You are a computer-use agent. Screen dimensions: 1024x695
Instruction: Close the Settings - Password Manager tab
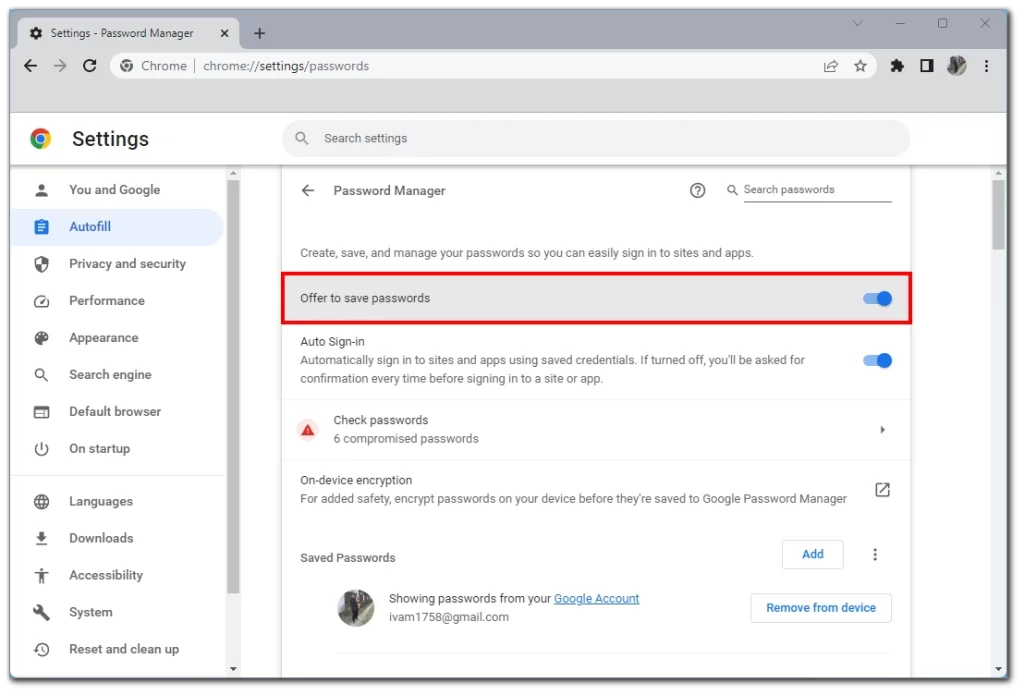(x=224, y=33)
